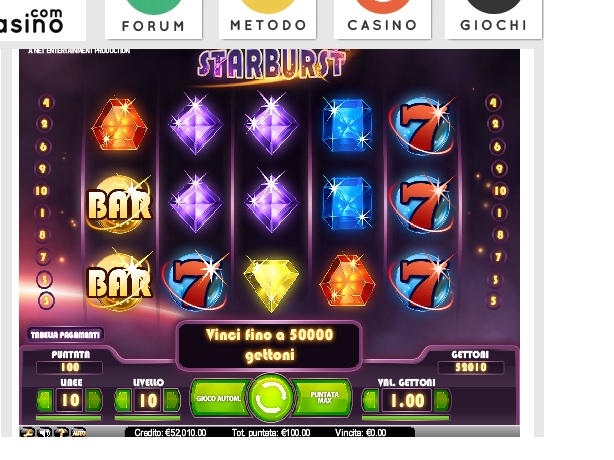614x460 pixels.
Task: Increase Livello with the right arrow
Action: pos(172,400)
